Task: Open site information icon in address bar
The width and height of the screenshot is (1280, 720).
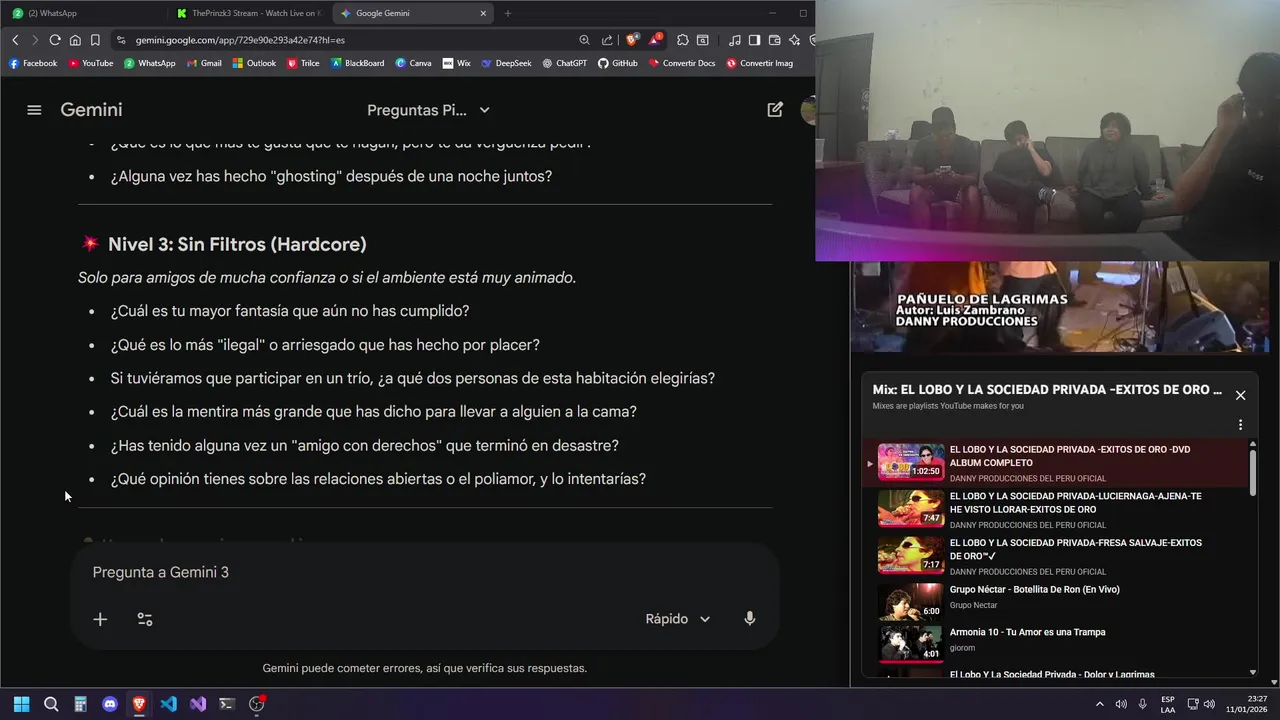Action: (121, 40)
